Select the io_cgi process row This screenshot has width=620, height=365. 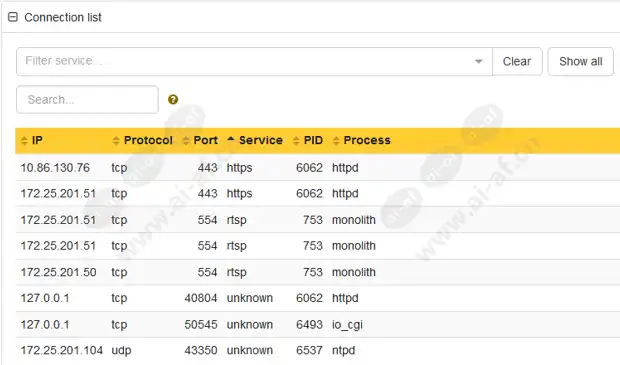318,324
